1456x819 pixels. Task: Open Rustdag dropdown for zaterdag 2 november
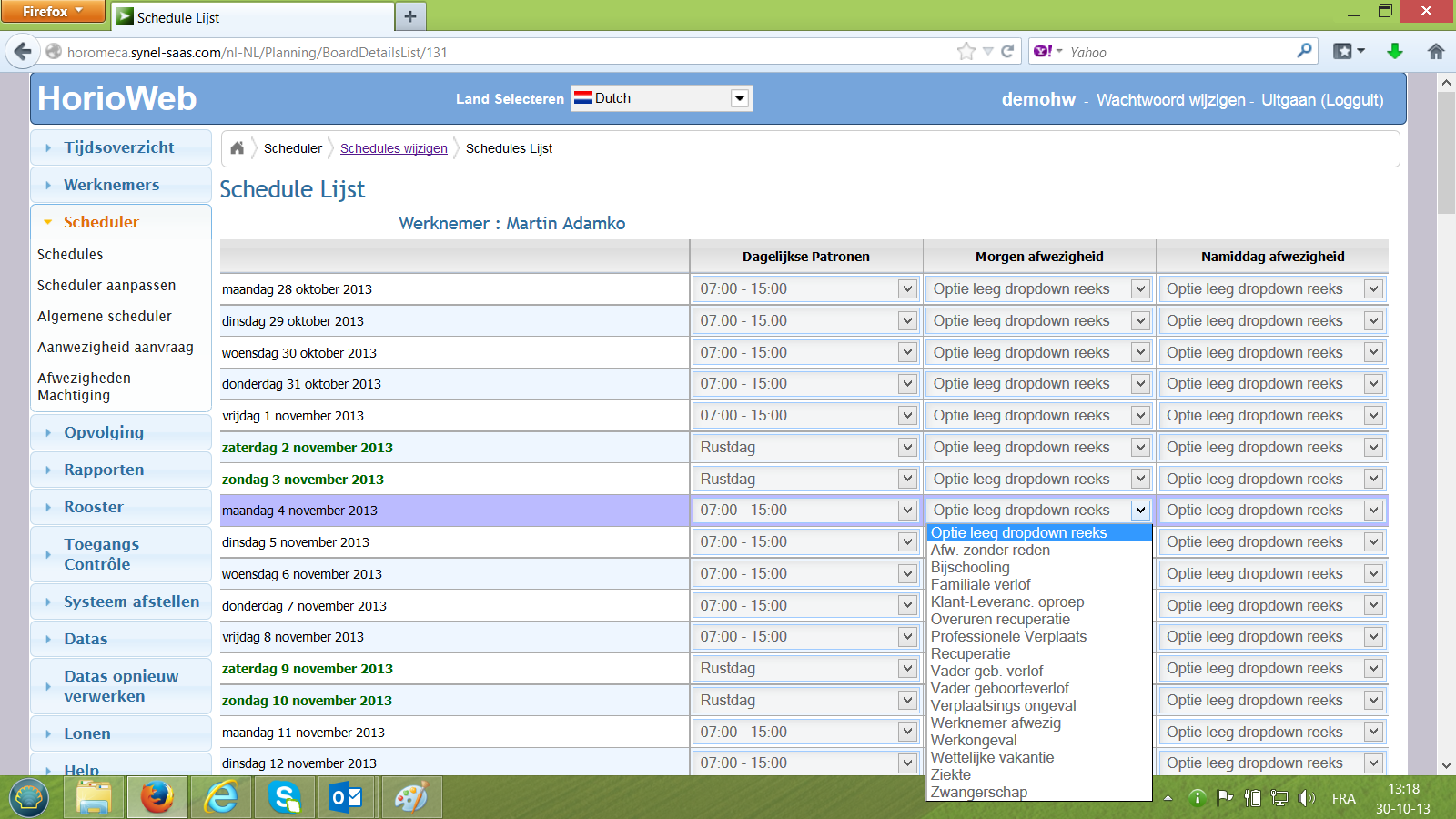click(907, 447)
